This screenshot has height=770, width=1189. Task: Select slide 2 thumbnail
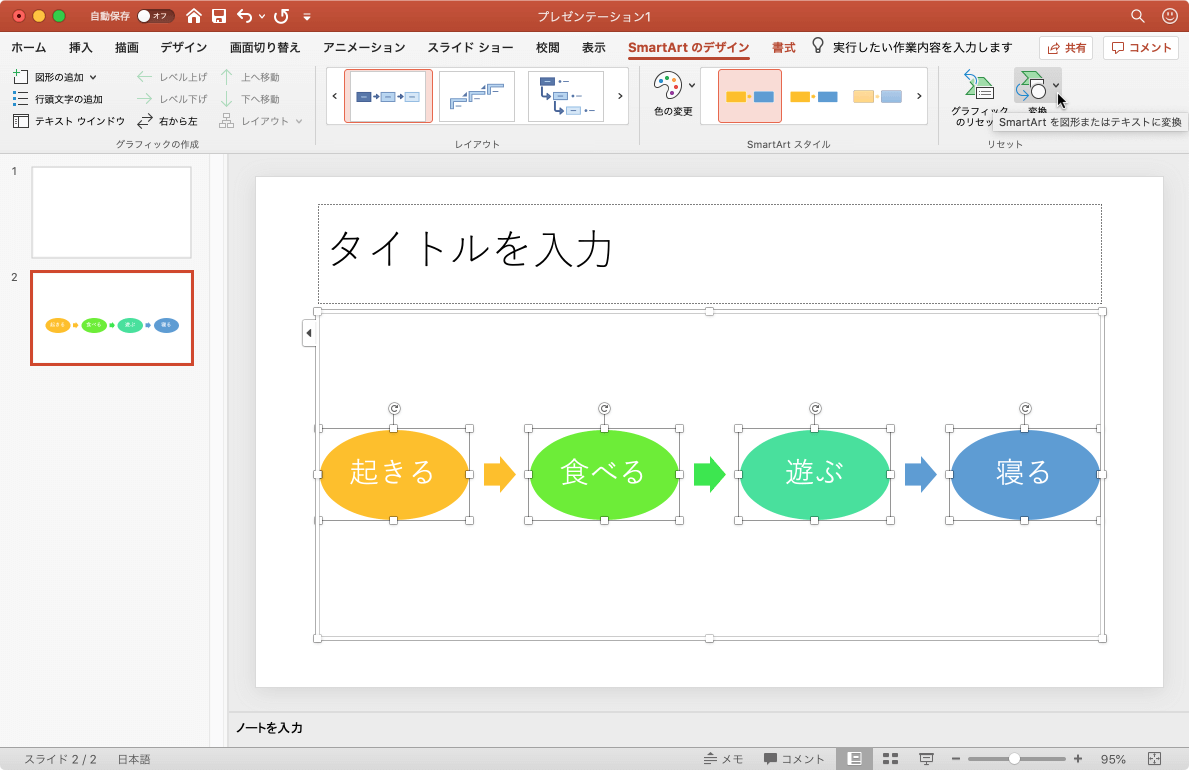point(111,318)
